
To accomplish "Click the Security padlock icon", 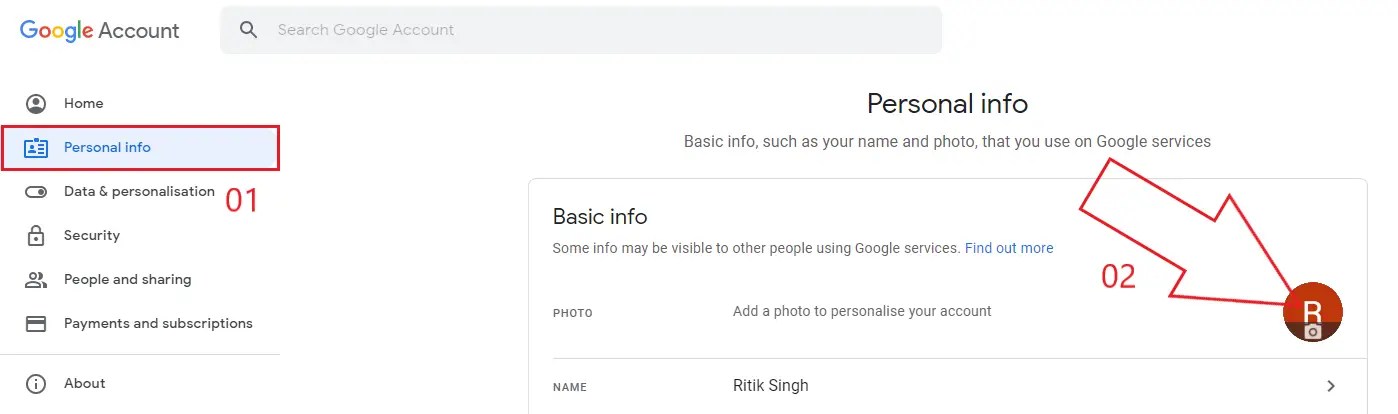I will coord(36,236).
